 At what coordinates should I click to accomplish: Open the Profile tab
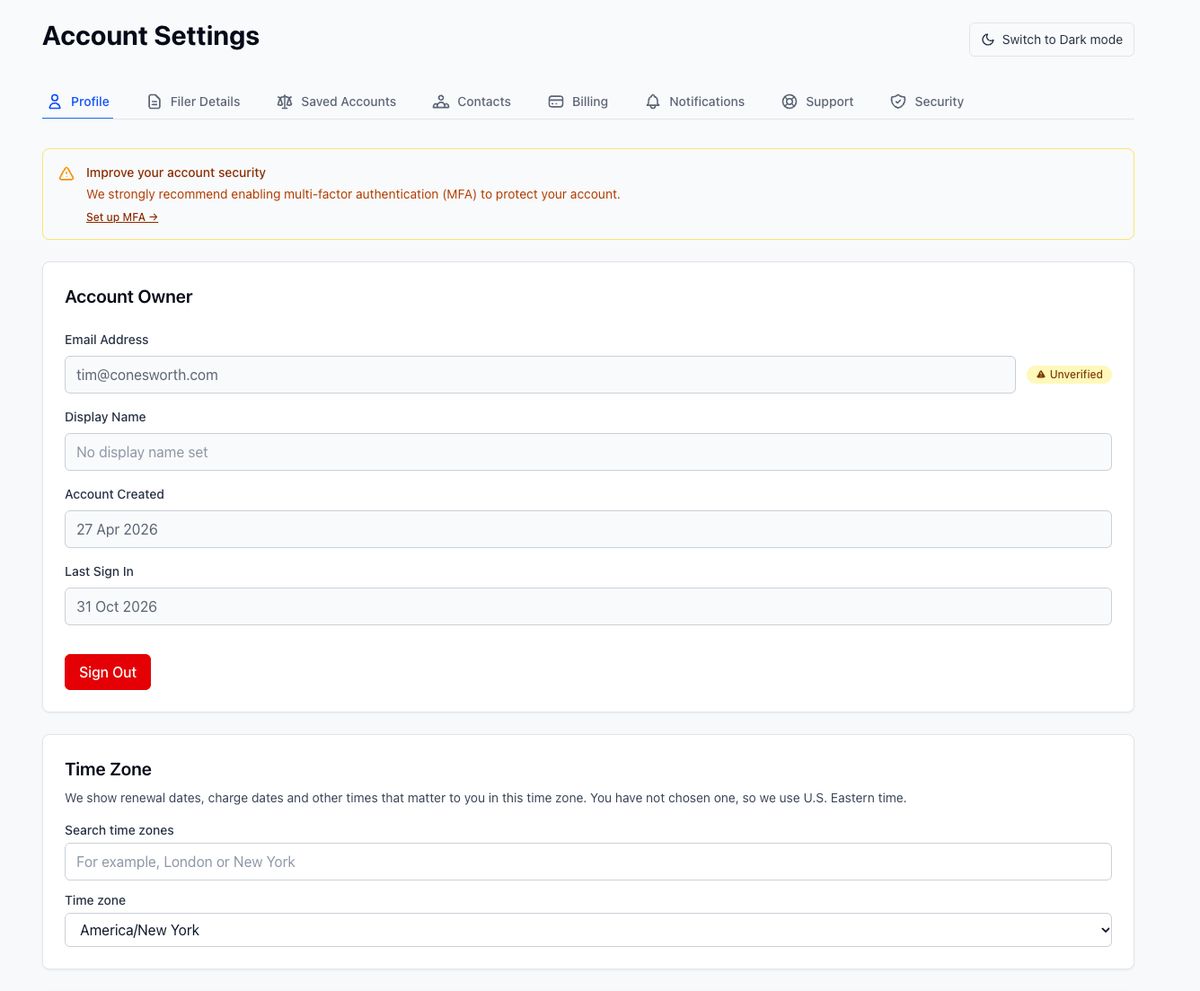click(x=78, y=101)
